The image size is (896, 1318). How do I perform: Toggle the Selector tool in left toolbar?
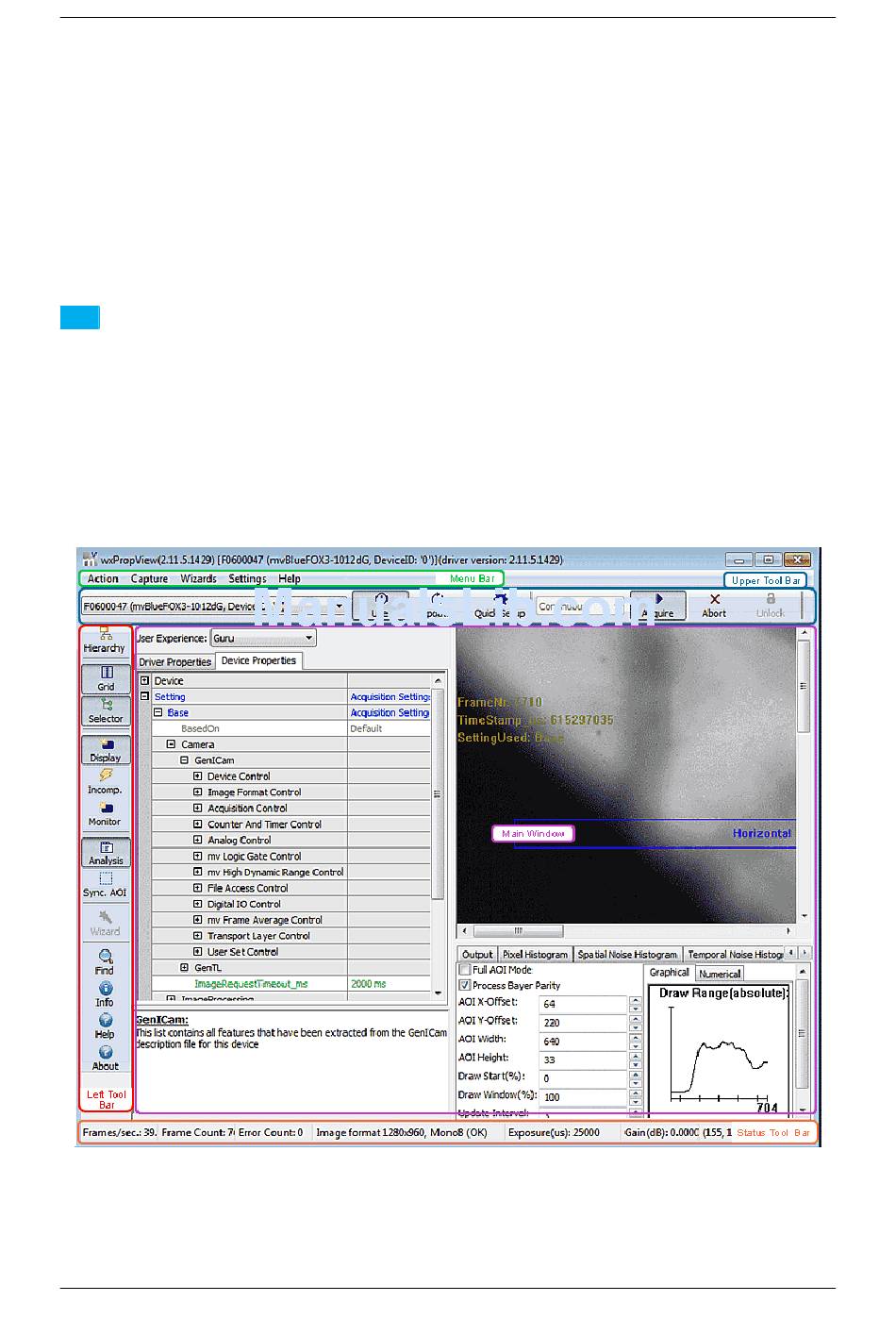106,711
